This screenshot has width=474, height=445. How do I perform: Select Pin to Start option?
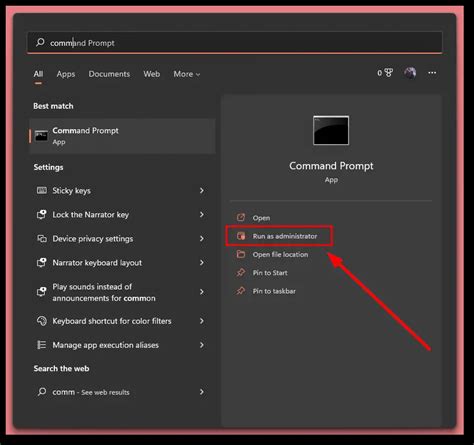click(x=270, y=273)
